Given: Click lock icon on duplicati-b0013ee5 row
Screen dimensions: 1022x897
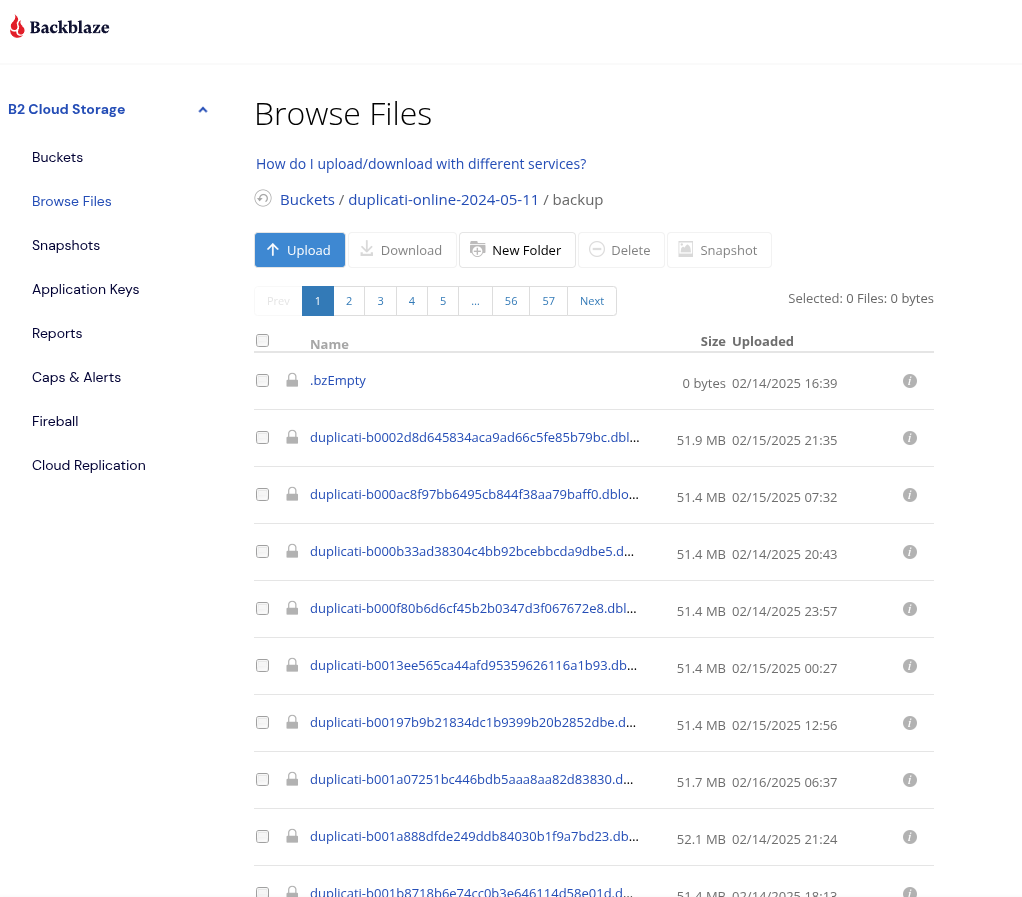Looking at the screenshot, I should [x=292, y=666].
